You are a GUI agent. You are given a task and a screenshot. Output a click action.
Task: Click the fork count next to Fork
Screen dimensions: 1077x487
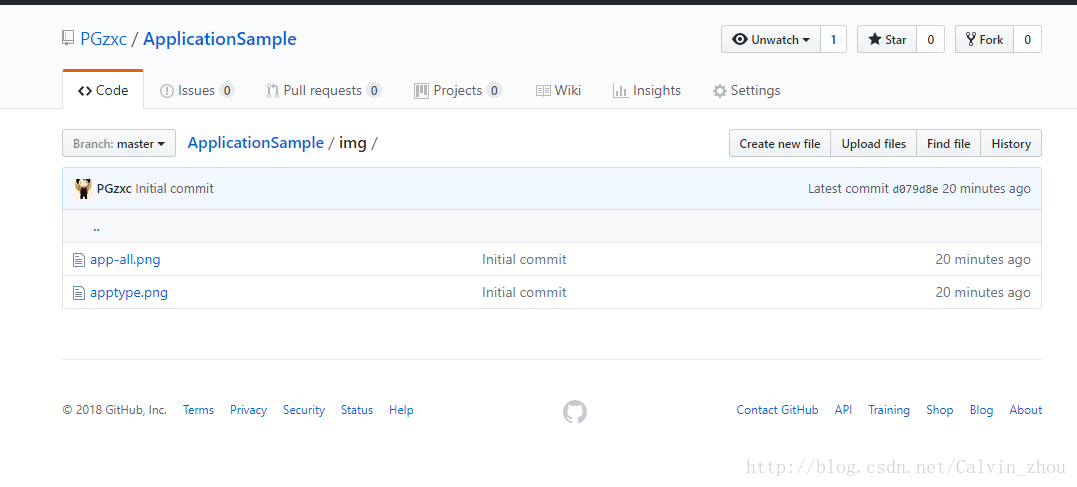click(x=1028, y=39)
